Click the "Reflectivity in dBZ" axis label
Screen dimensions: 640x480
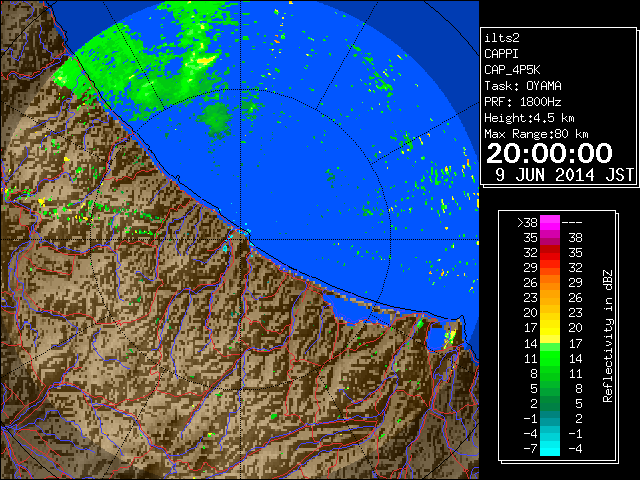pos(607,336)
